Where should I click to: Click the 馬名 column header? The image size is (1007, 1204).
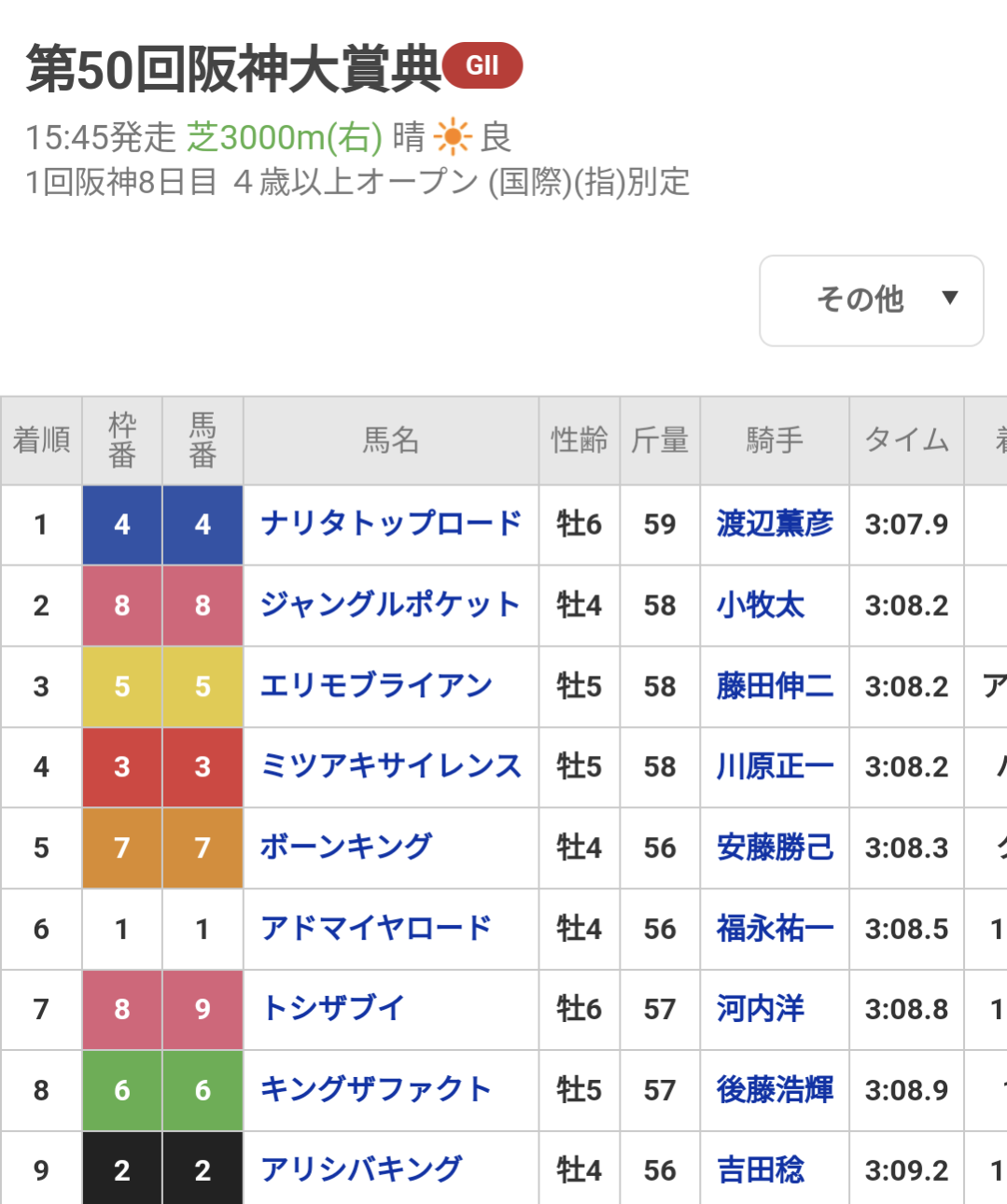[390, 440]
